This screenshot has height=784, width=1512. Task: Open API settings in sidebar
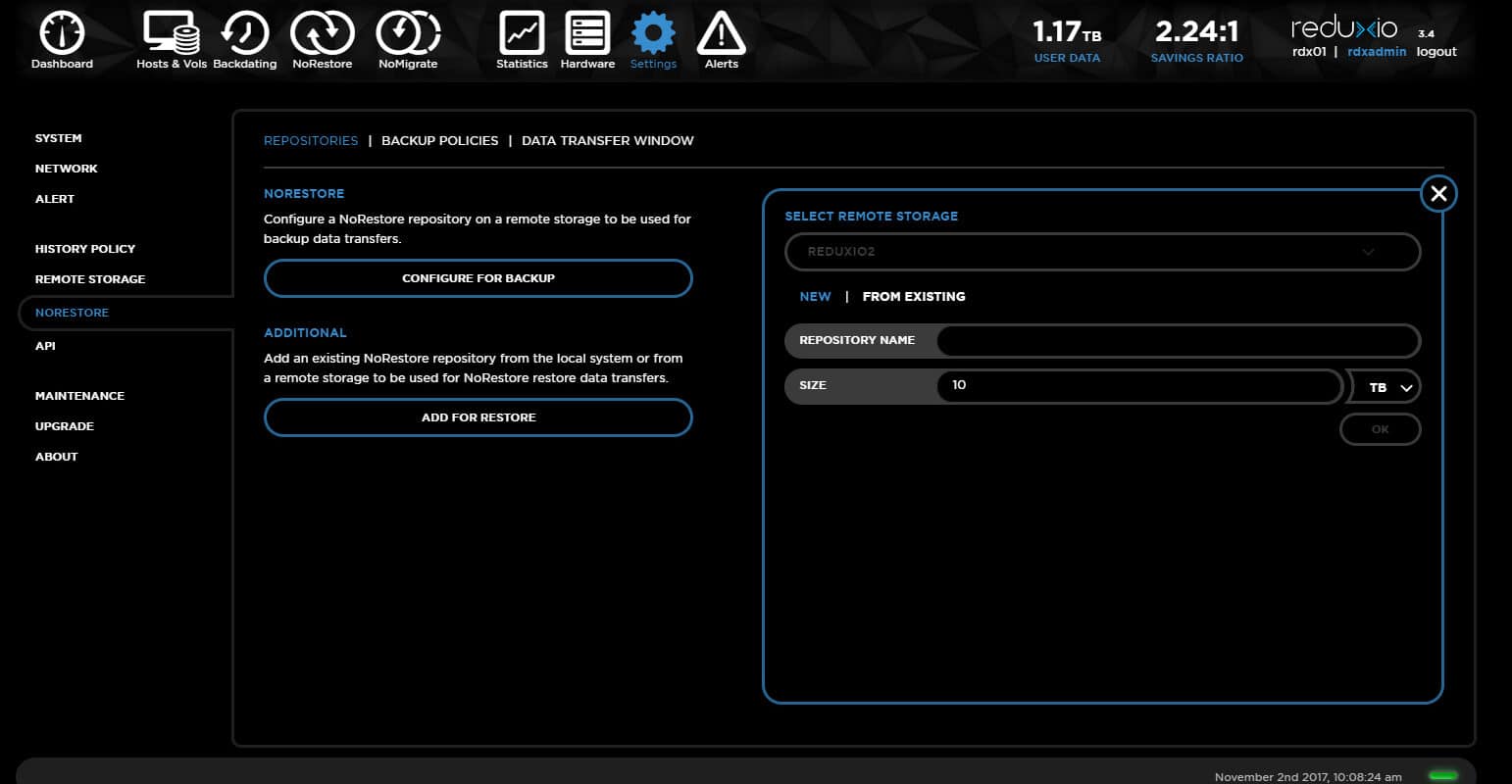click(x=45, y=346)
